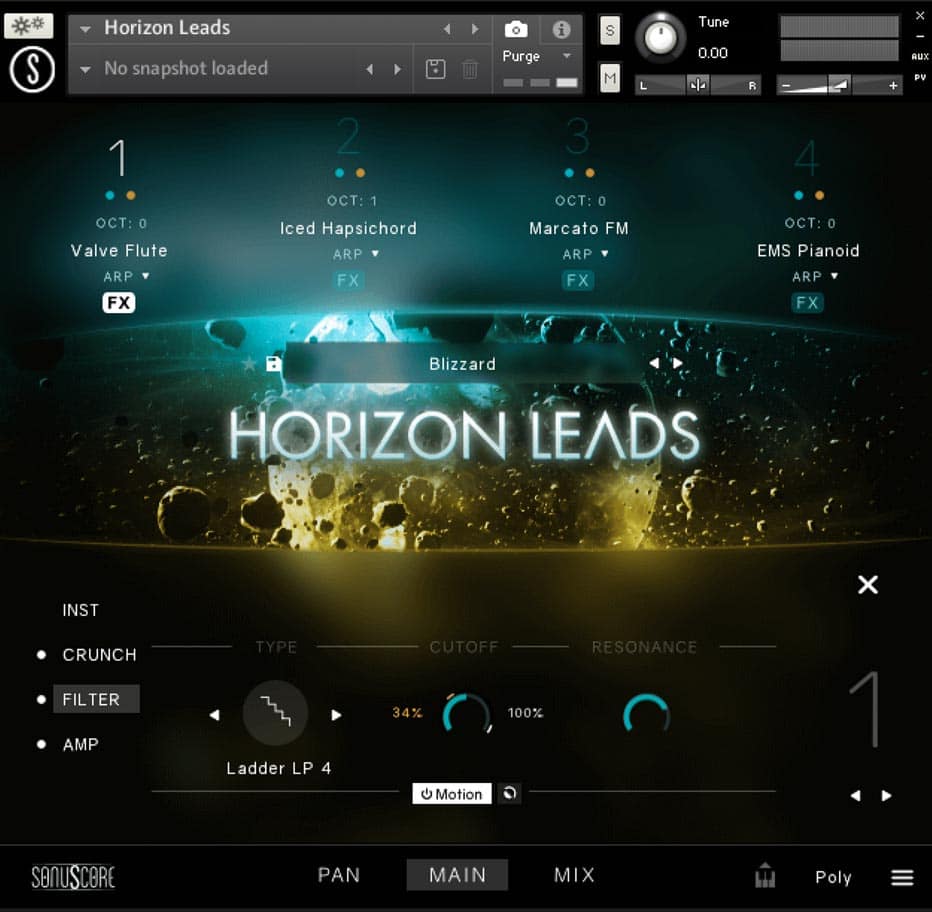The width and height of the screenshot is (932, 912).
Task: Click the keyboard icon next to Poly
Action: tap(765, 877)
